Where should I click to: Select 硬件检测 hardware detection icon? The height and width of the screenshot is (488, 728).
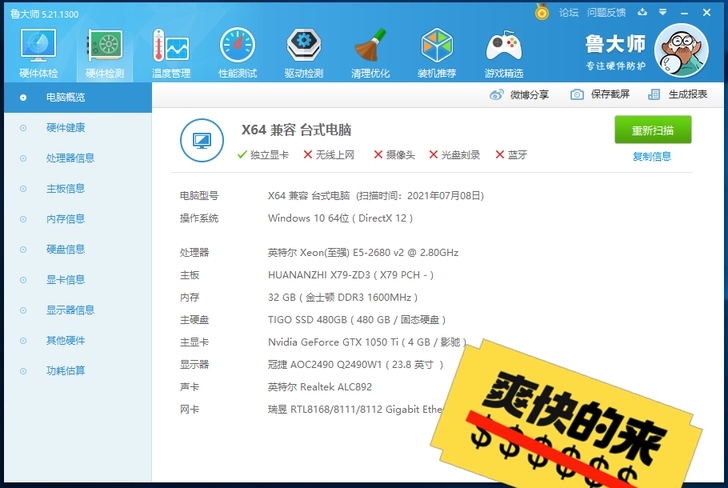pos(105,53)
